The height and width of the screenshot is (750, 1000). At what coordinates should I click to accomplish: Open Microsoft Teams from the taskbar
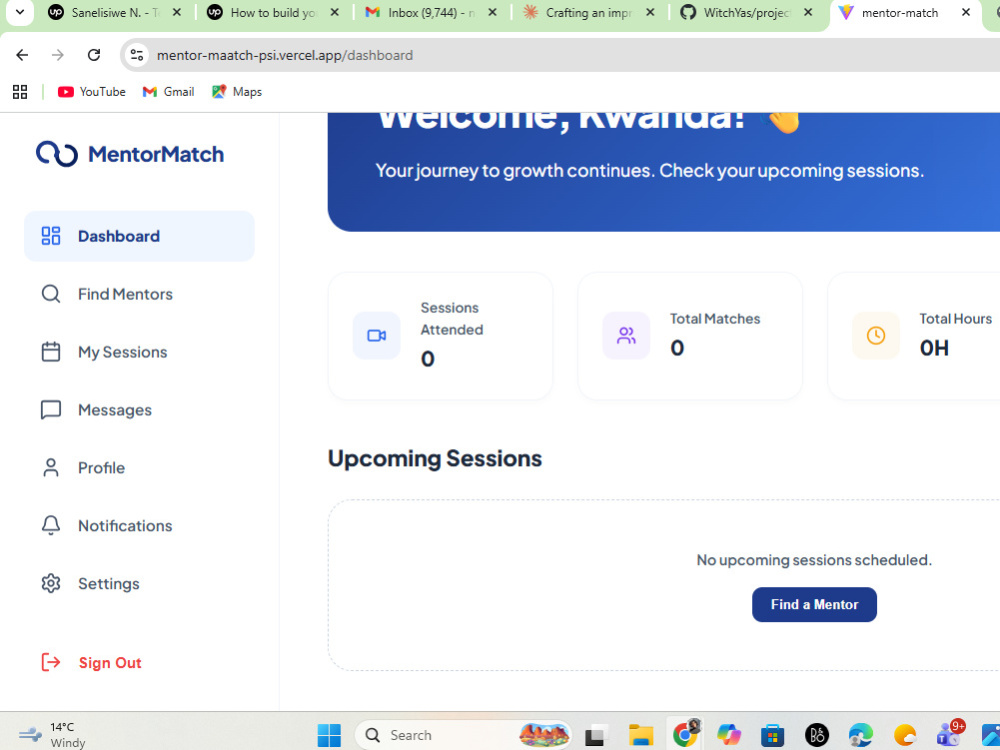point(949,734)
